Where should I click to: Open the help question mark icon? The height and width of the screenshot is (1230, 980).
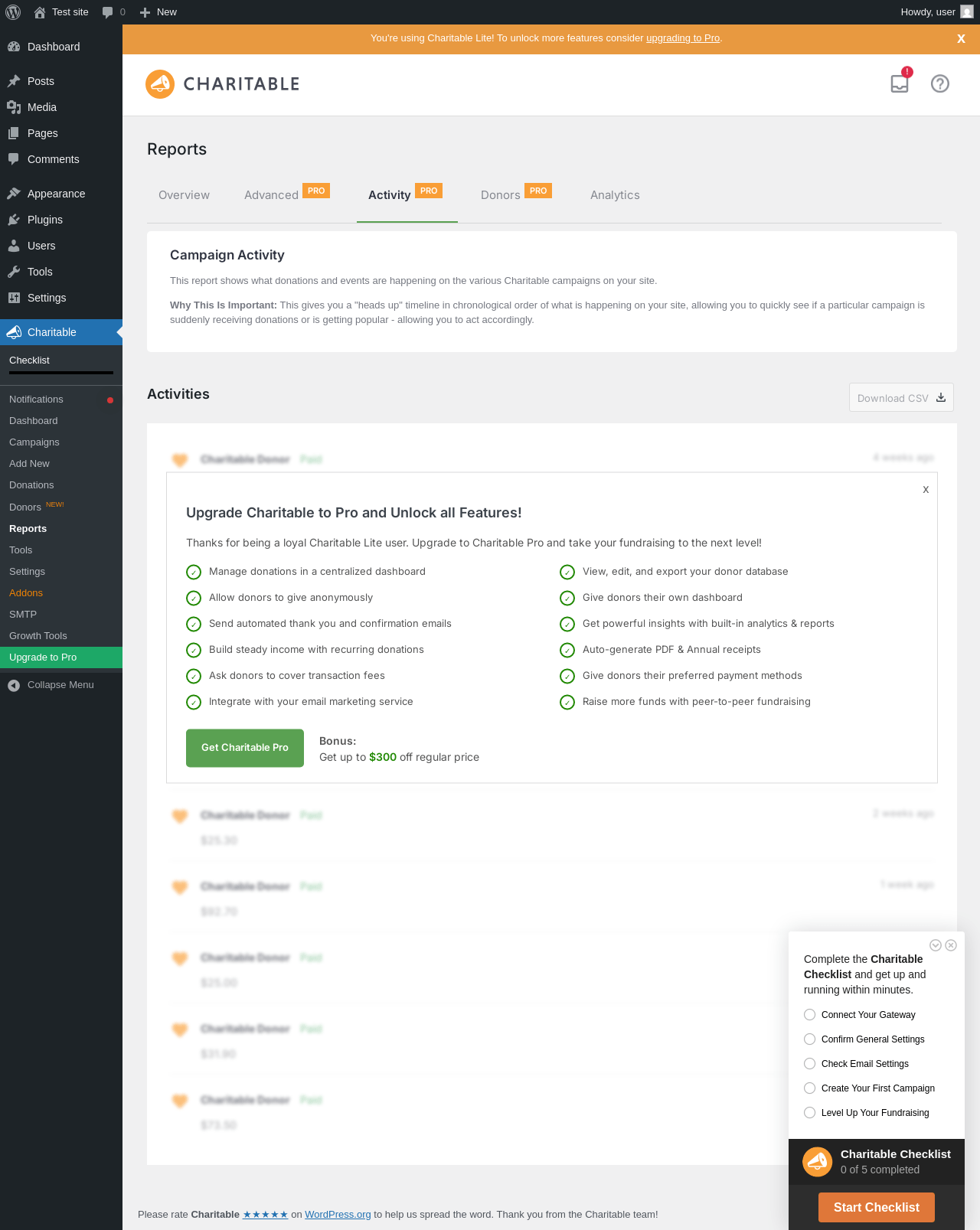click(x=940, y=83)
